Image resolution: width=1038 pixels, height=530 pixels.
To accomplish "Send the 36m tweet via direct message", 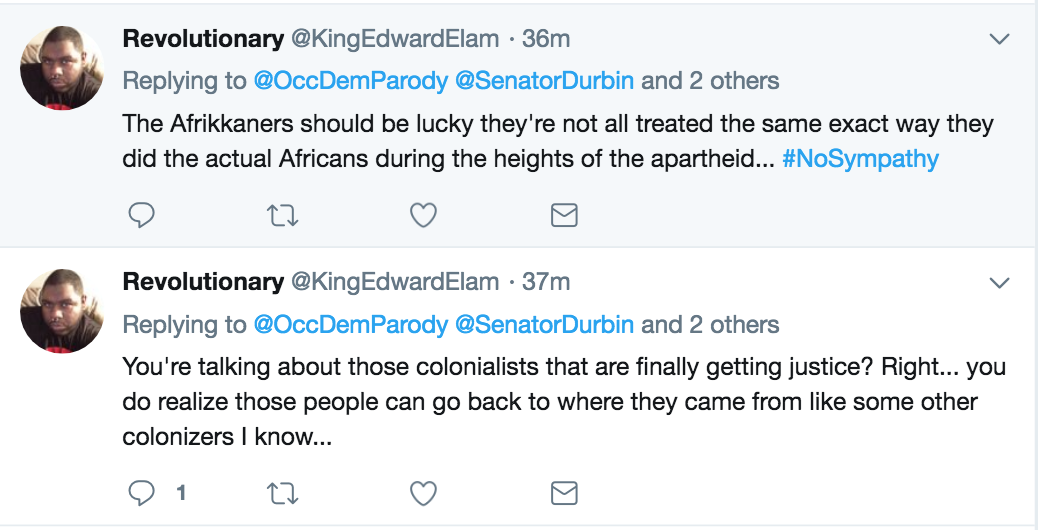I will [x=564, y=215].
